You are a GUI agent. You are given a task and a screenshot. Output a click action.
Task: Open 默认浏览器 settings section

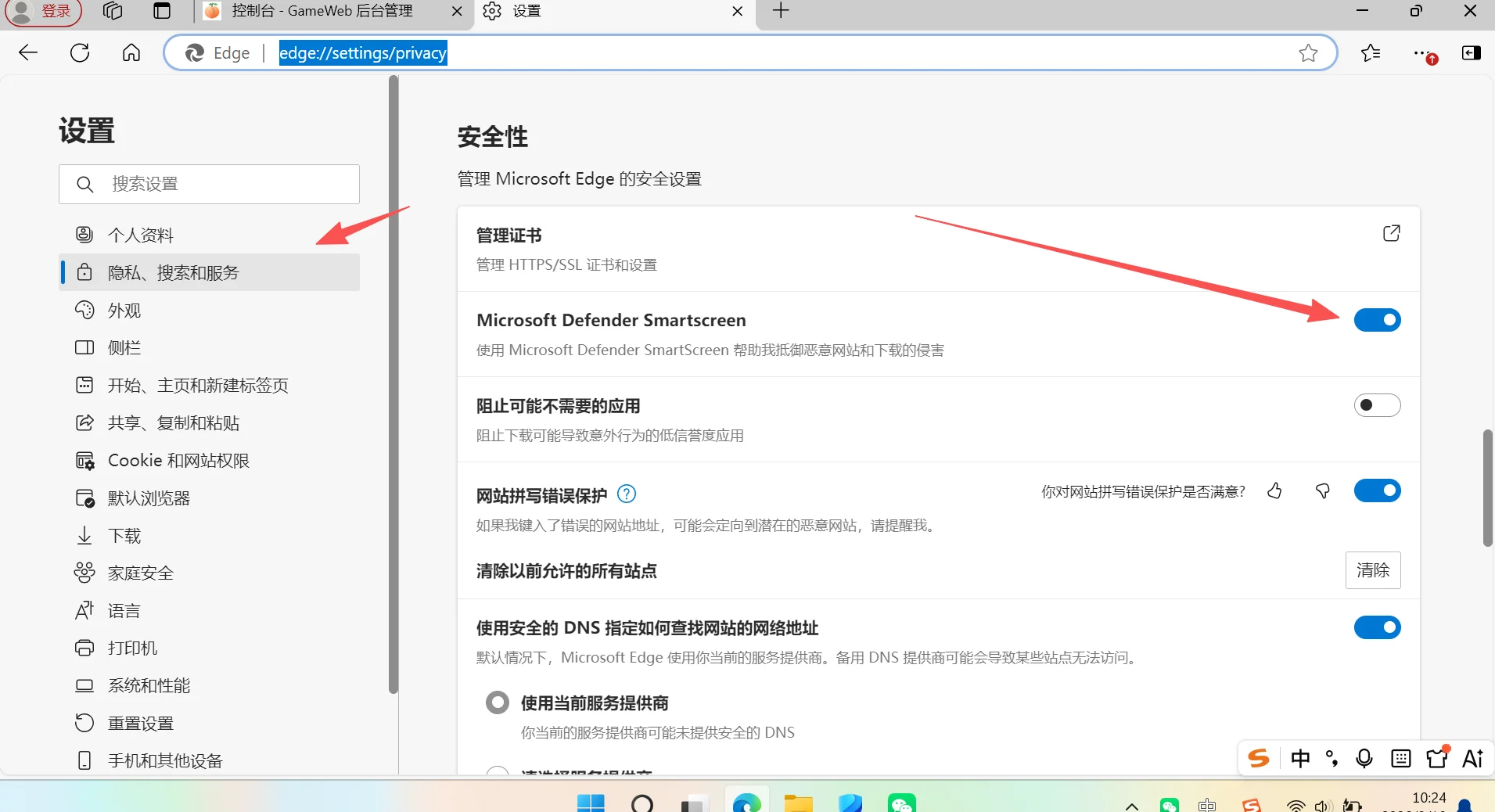[x=209, y=498]
